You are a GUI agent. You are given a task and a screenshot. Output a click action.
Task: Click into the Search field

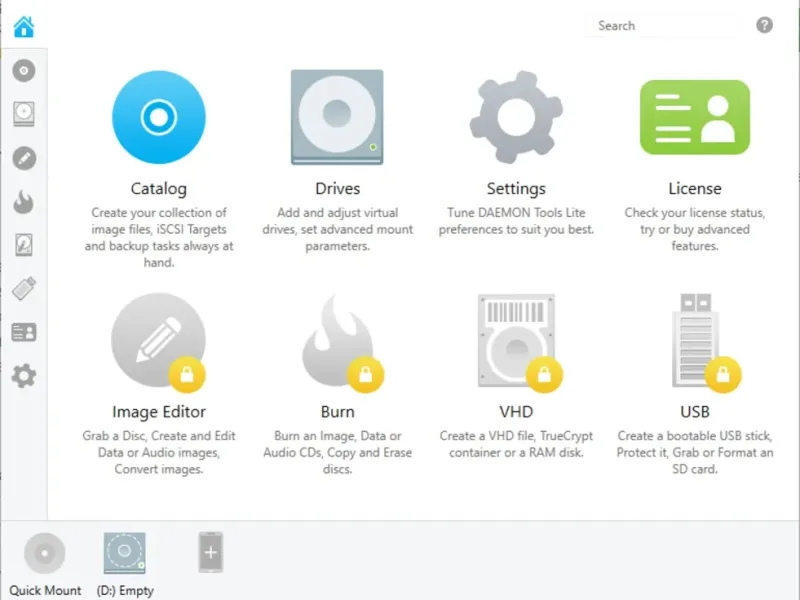[663, 26]
